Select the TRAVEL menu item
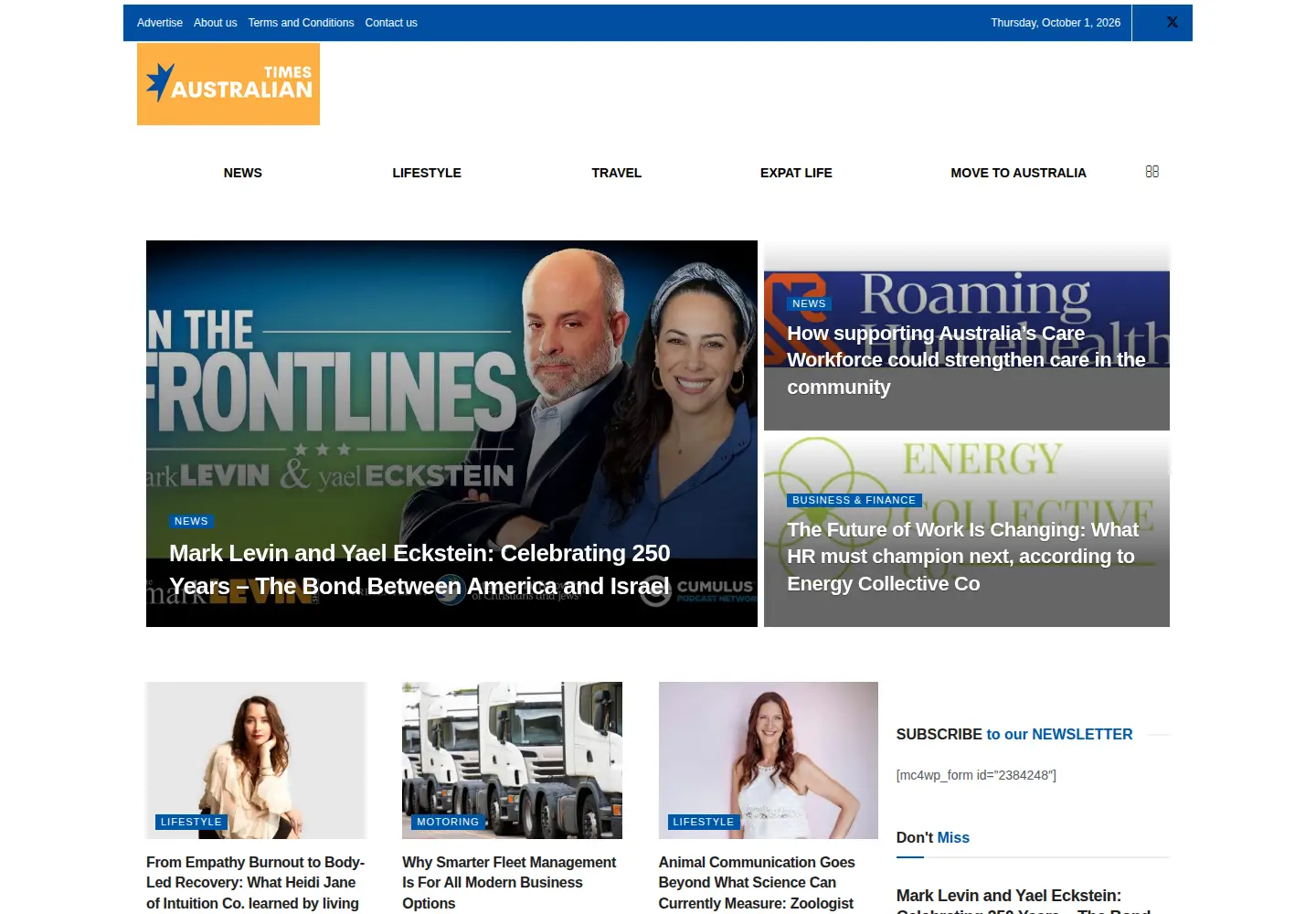Image resolution: width=1316 pixels, height=914 pixels. coord(617,173)
